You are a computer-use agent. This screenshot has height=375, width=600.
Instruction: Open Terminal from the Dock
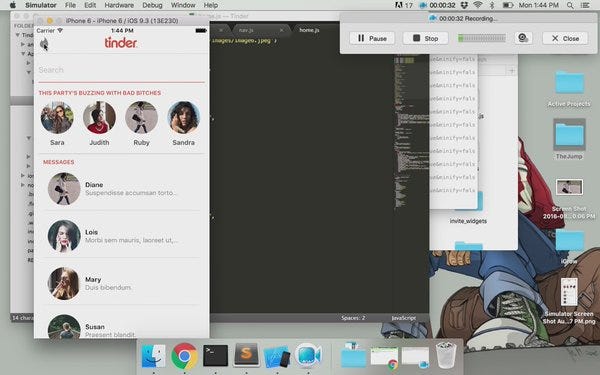(215, 355)
